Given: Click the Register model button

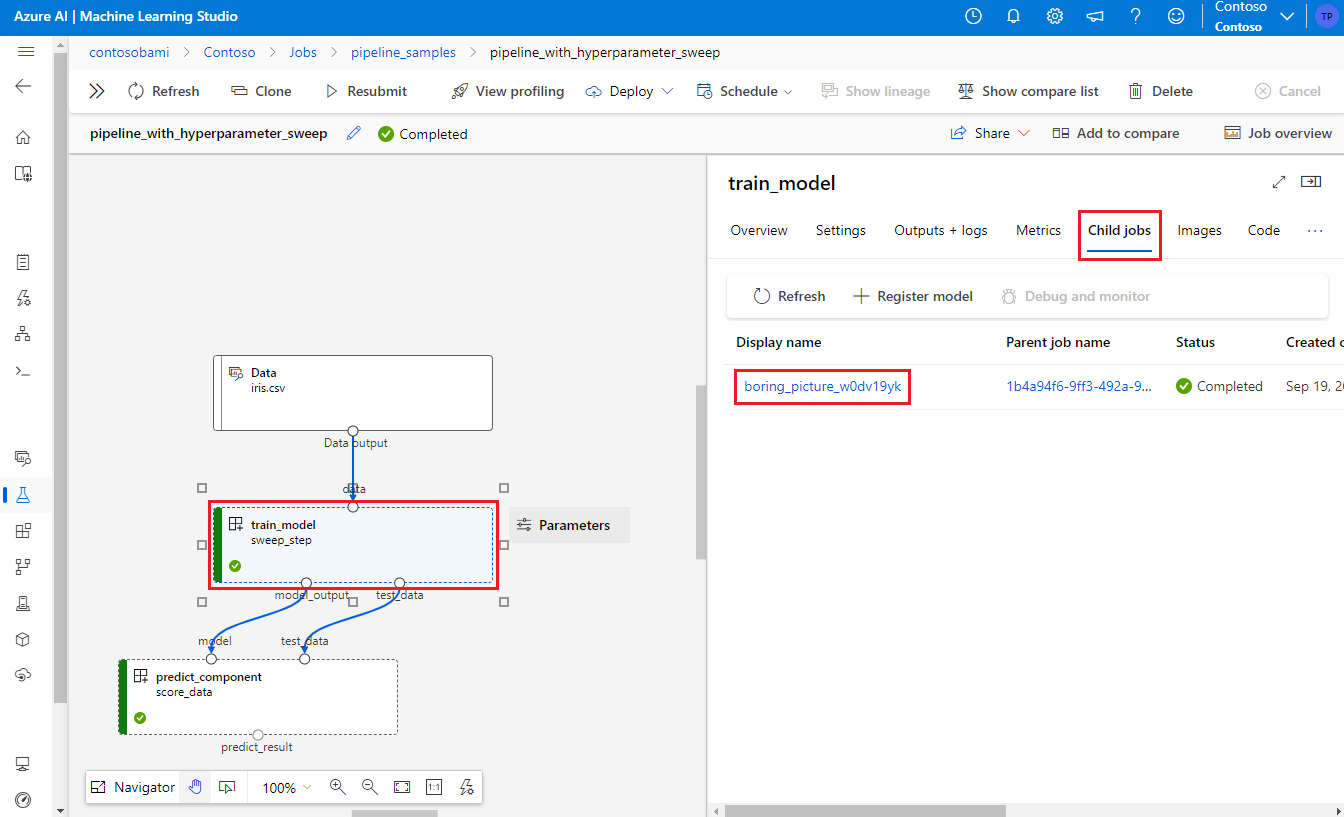Looking at the screenshot, I should pos(913,296).
